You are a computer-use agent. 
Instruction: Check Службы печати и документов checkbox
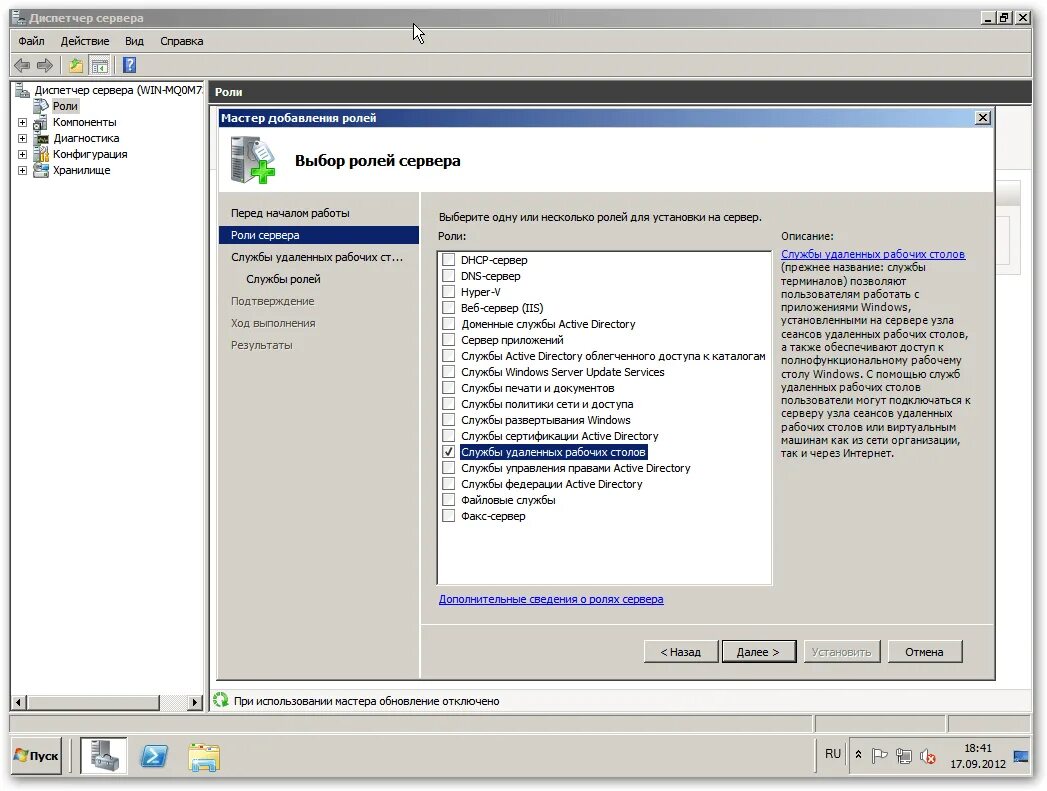449,388
